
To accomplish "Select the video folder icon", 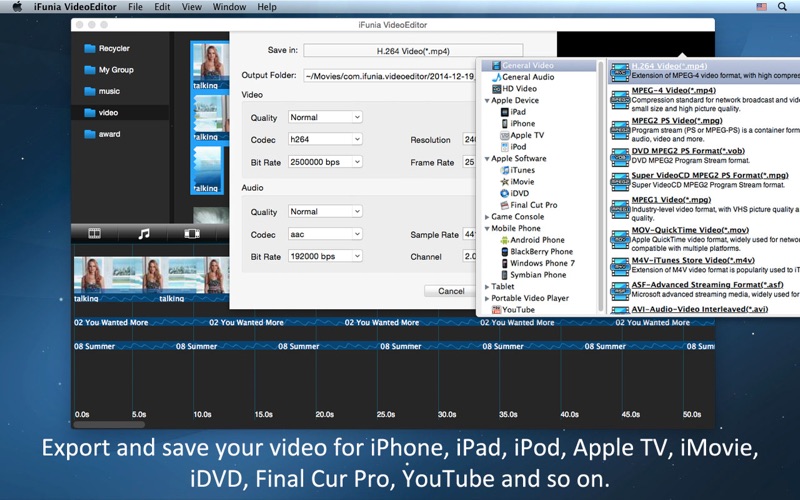I will [x=90, y=113].
